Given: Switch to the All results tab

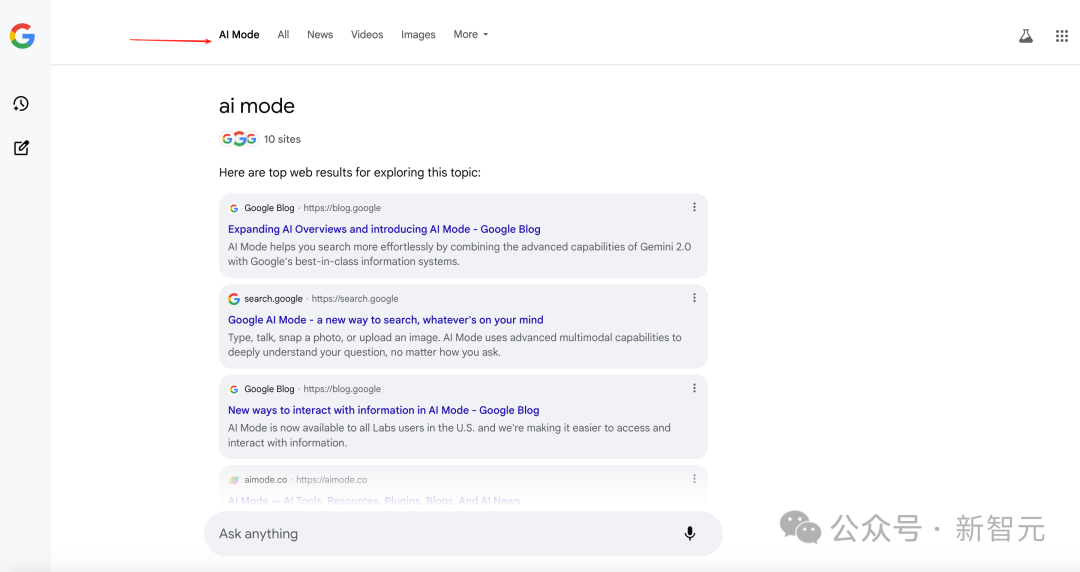Looking at the screenshot, I should tap(283, 35).
